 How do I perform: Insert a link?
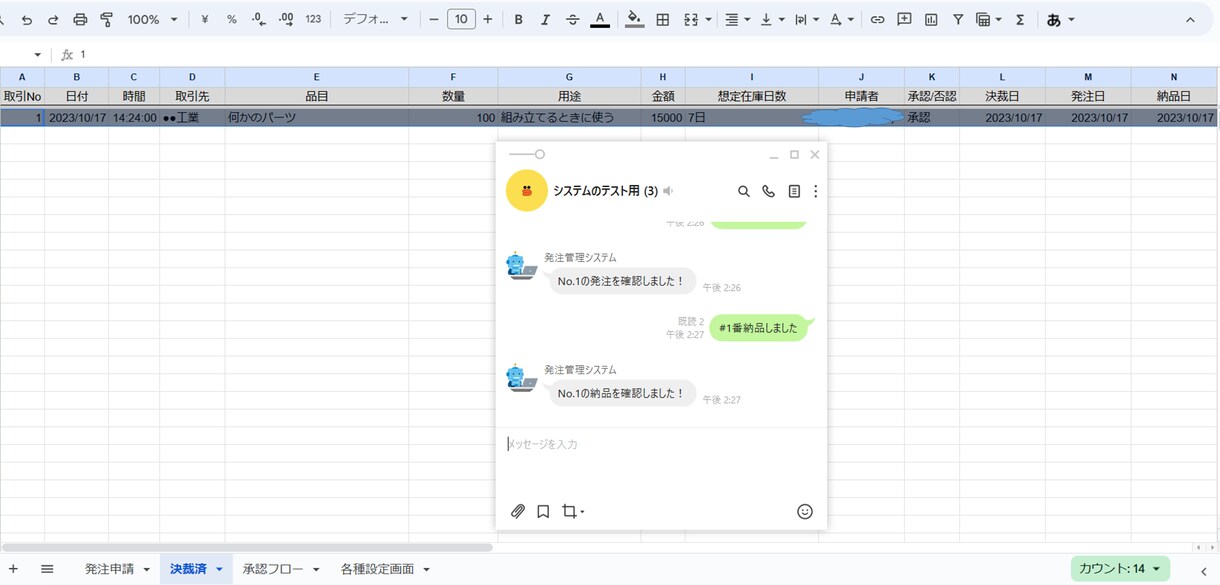coord(877,19)
